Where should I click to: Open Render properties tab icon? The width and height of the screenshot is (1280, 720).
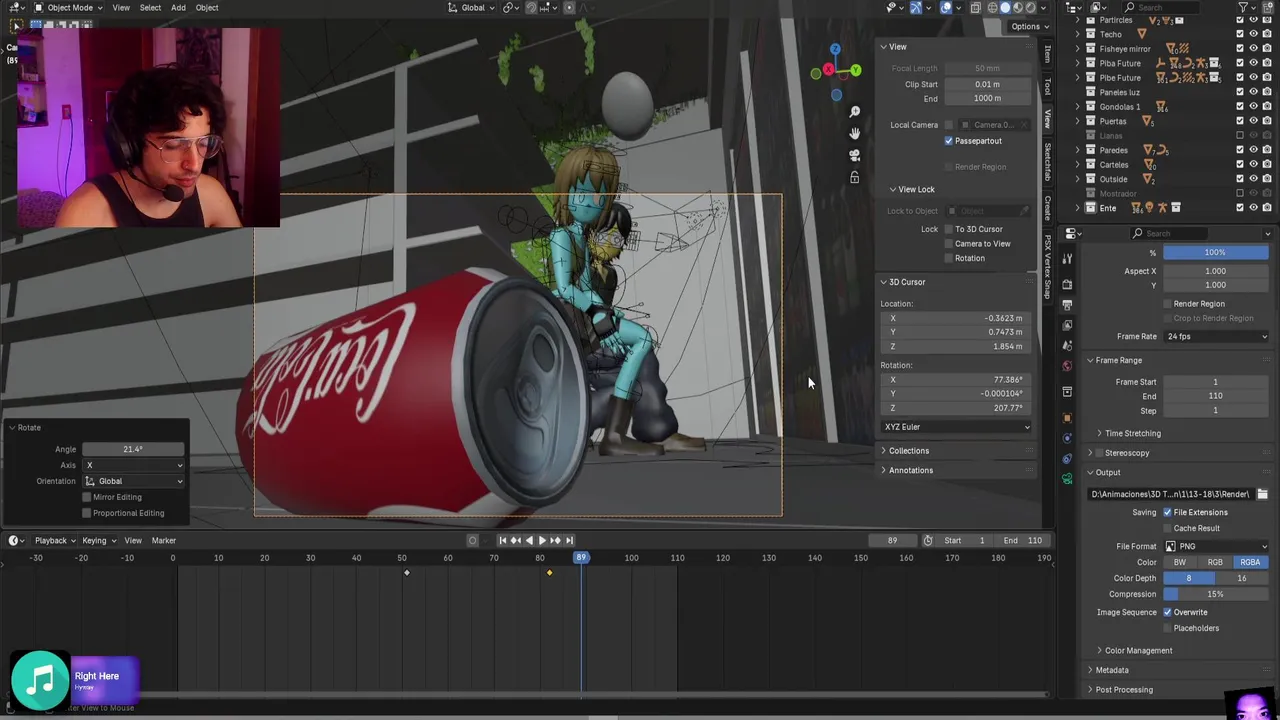click(1067, 284)
